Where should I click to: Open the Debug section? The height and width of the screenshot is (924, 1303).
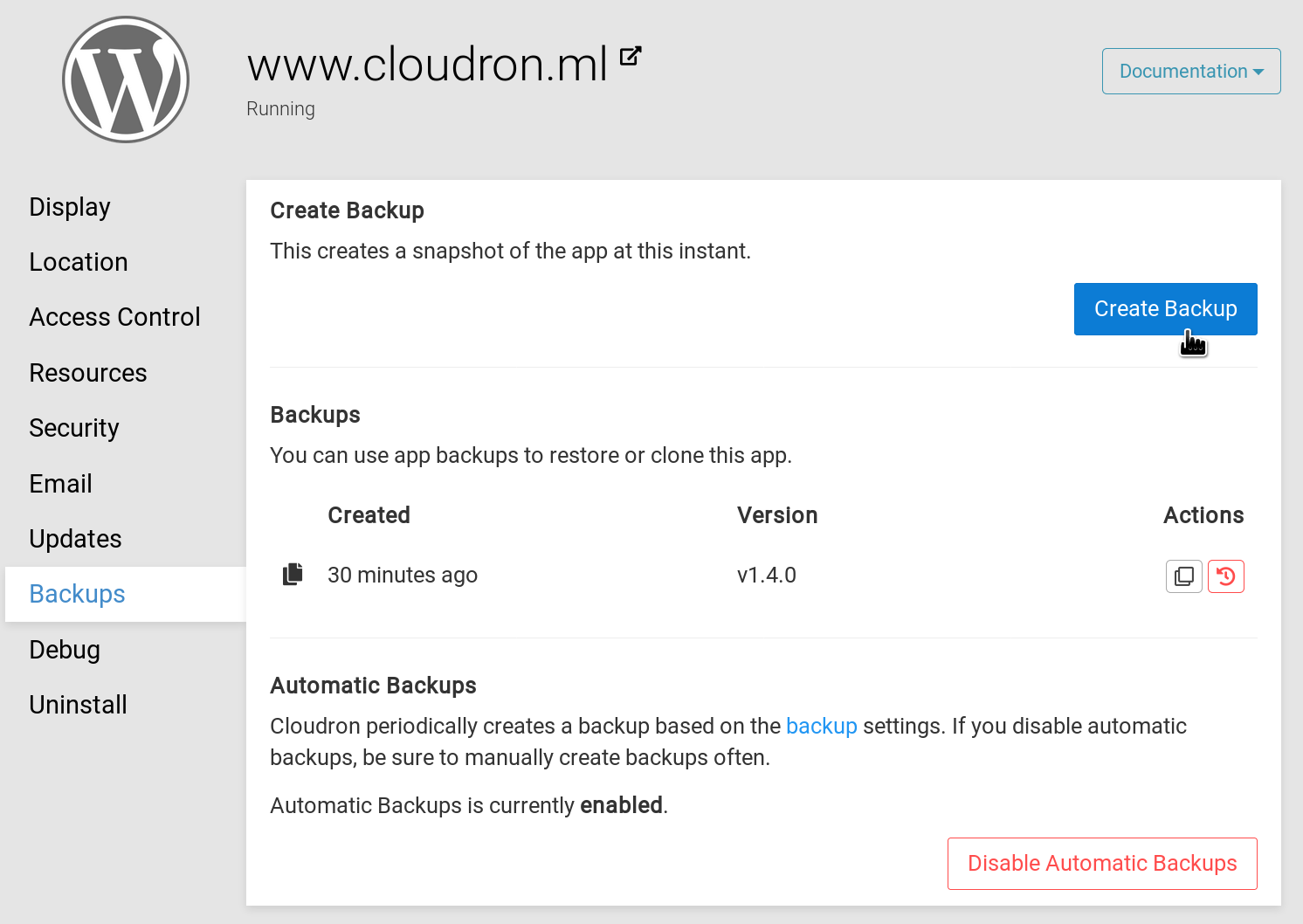pyautogui.click(x=65, y=650)
